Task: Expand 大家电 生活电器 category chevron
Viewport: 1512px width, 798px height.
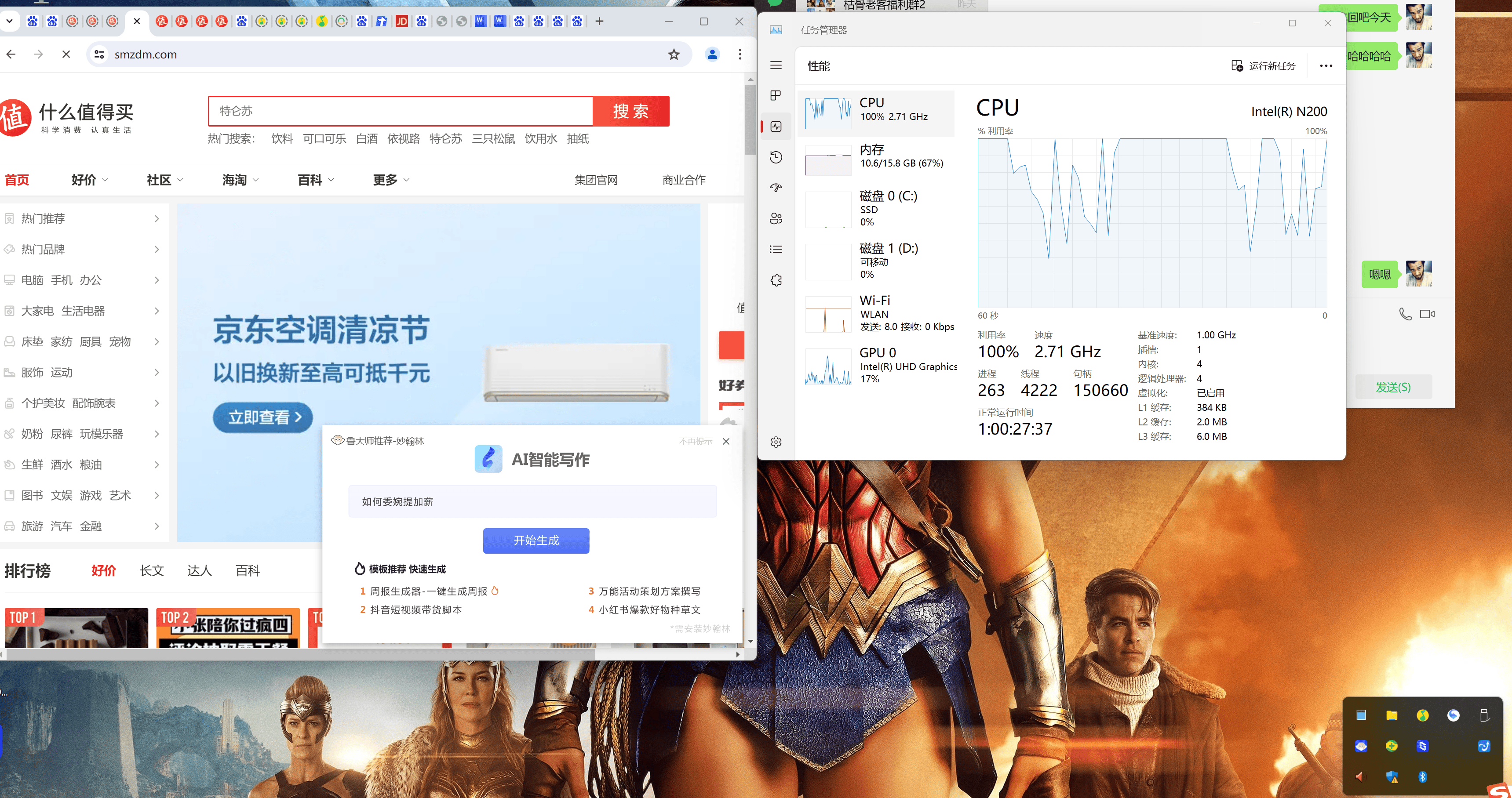Action: [157, 311]
